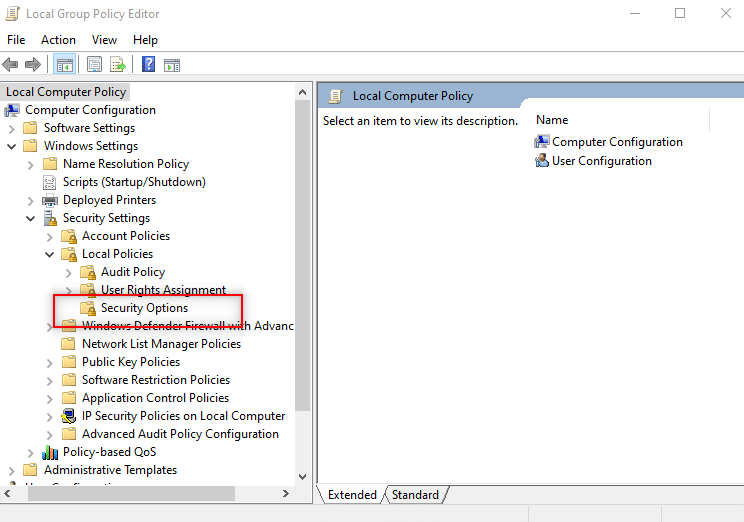Click the Application Control Policies label
Viewport: 744px width, 522px height.
pos(156,398)
